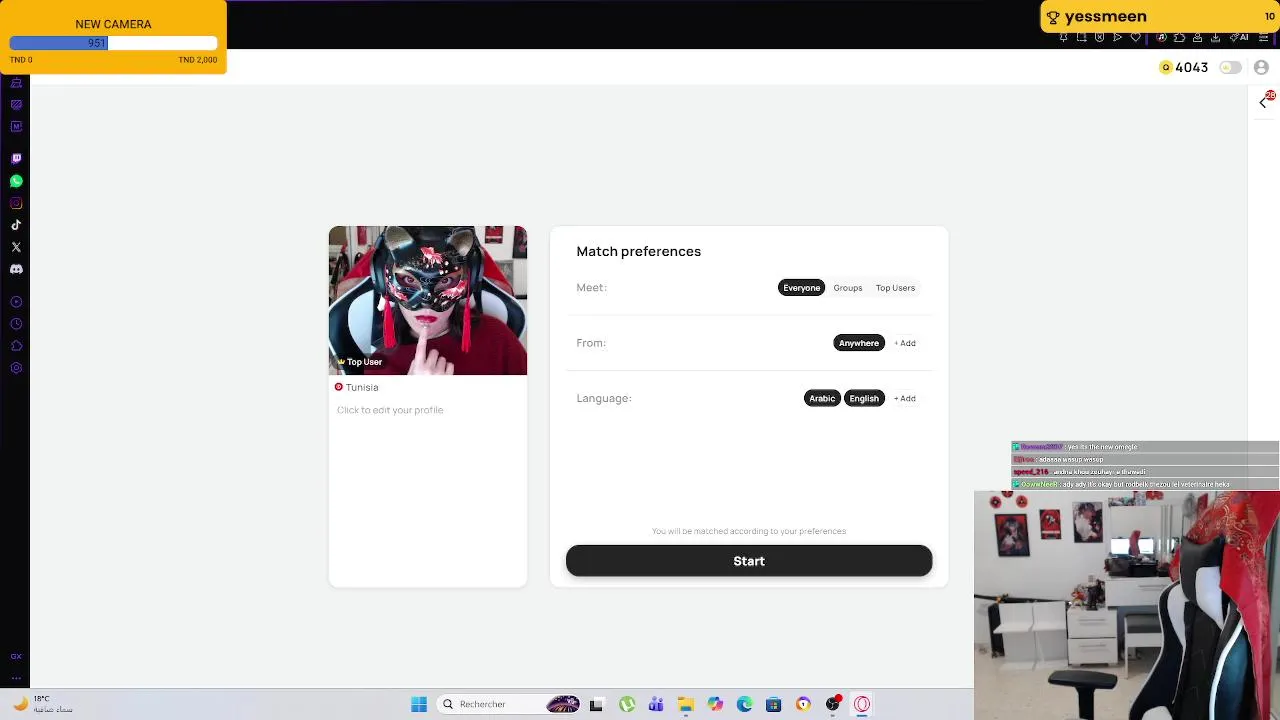Open OBS Studio from taskbar
The width and height of the screenshot is (1280, 720).
pyautogui.click(x=832, y=704)
